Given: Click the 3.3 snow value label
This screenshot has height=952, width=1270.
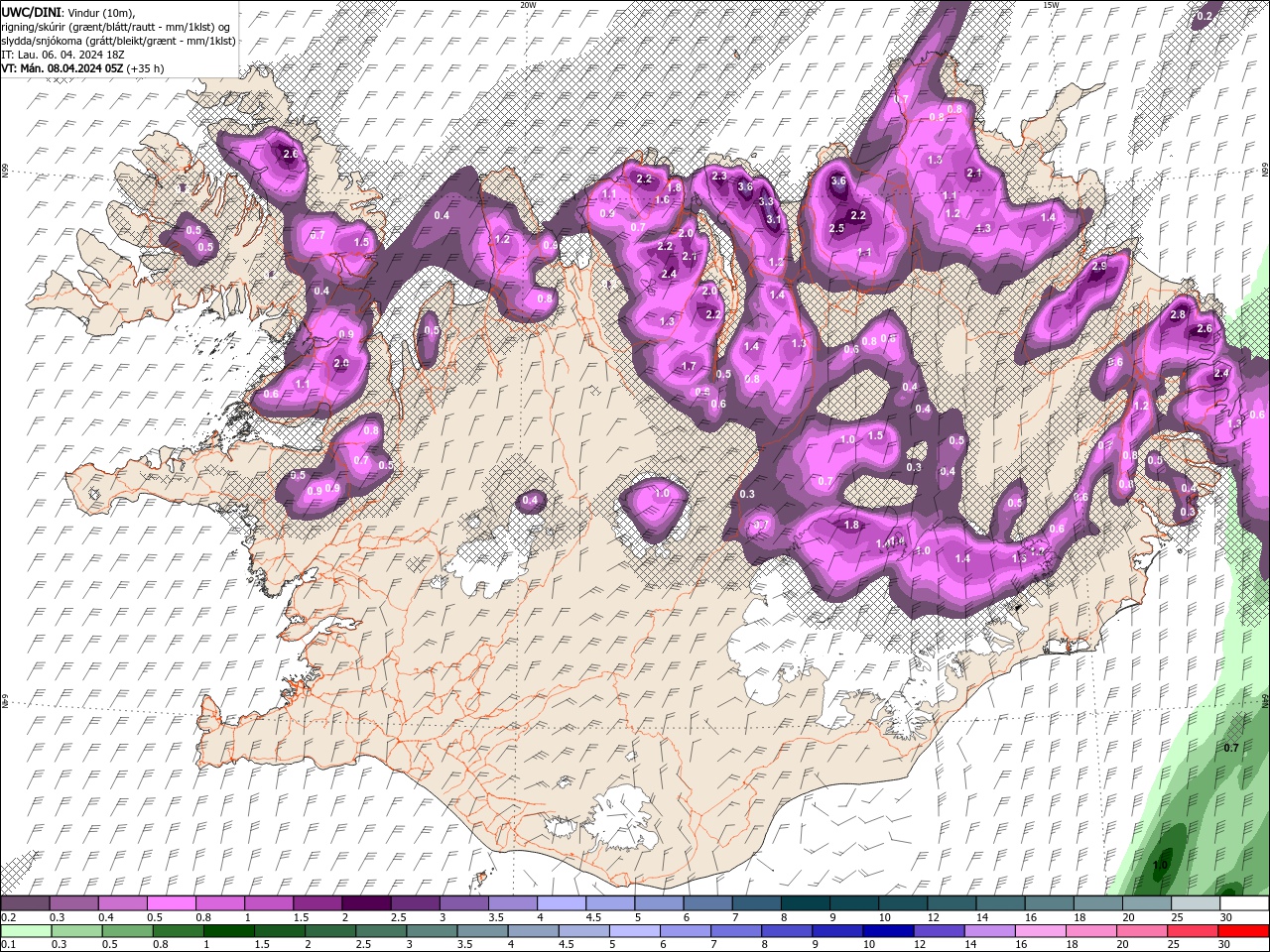Looking at the screenshot, I should [x=766, y=201].
